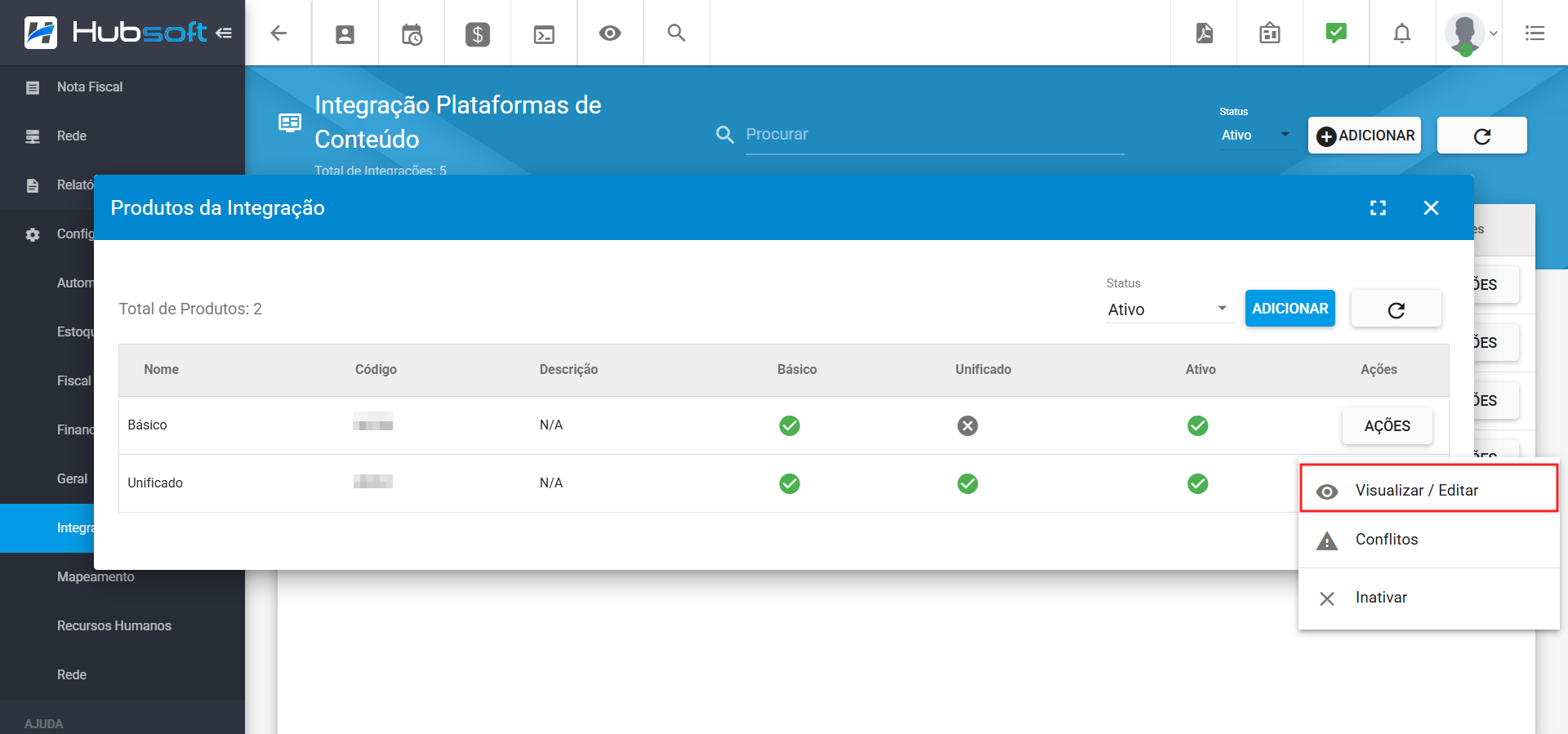
Task: Click Unificado row green check in Unificado column
Action: tap(968, 484)
